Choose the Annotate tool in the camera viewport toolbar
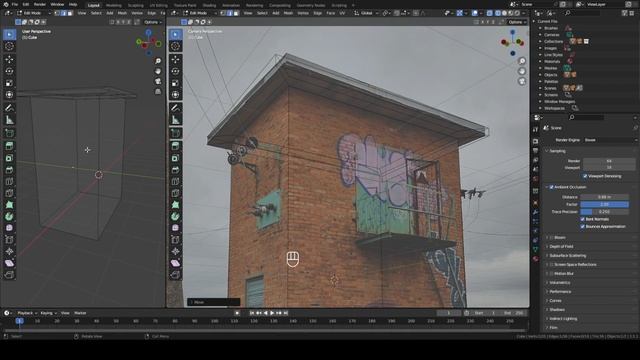Screen dimensions: 640x360 tap(176, 108)
